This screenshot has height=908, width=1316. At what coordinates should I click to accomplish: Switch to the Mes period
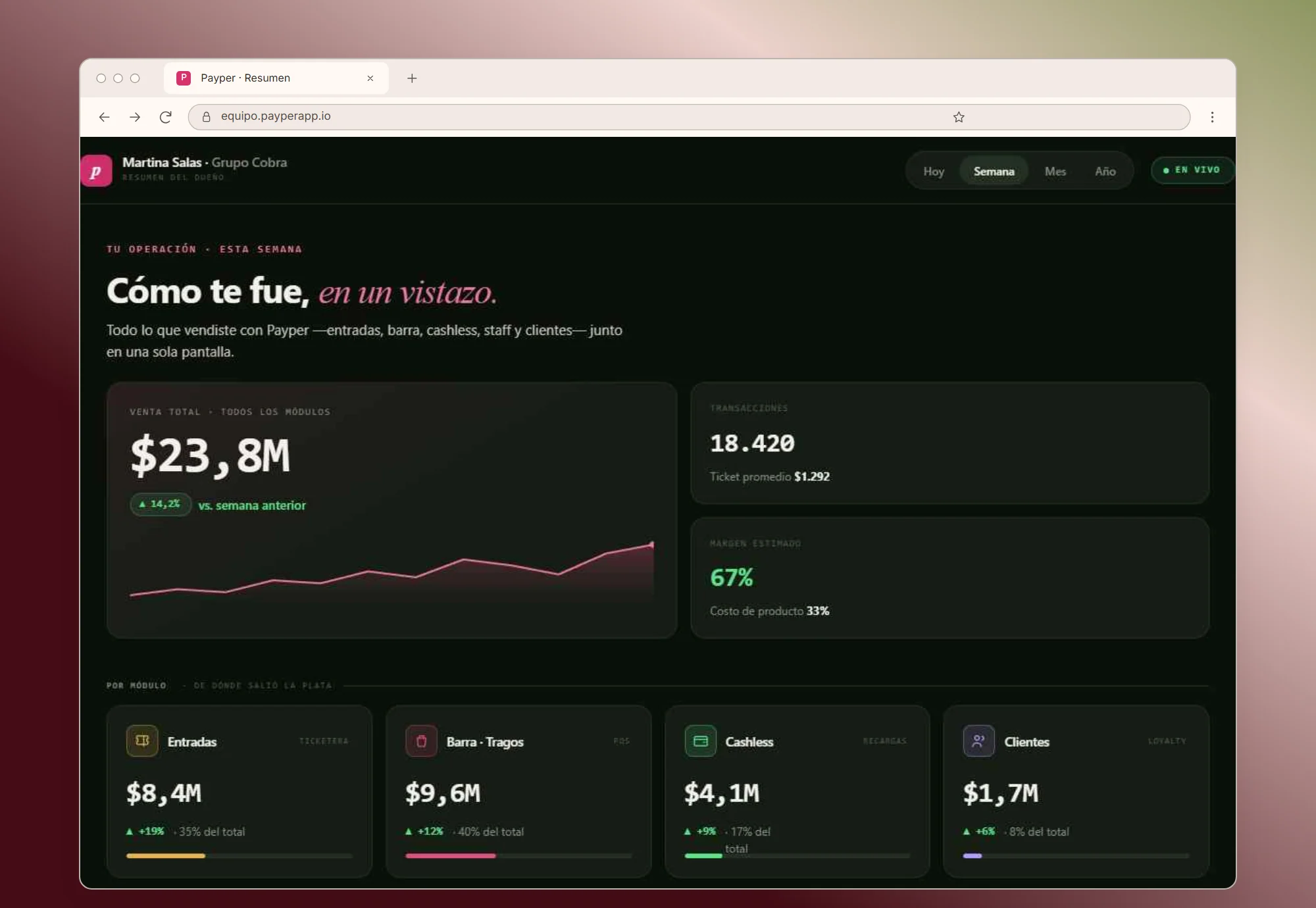coord(1055,171)
